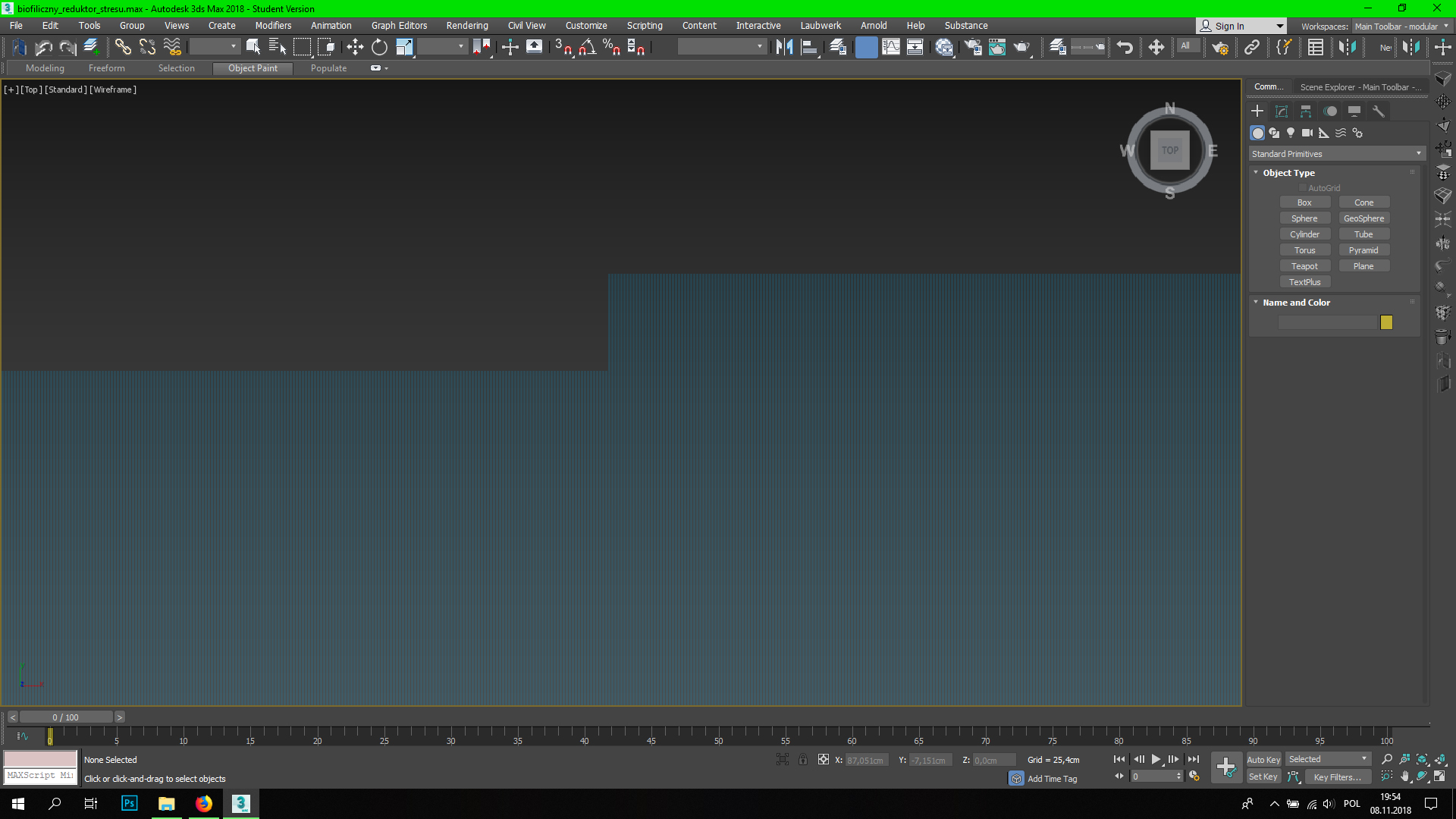The image size is (1456, 819).
Task: Open the Standard Primitives dropdown
Action: (1336, 153)
